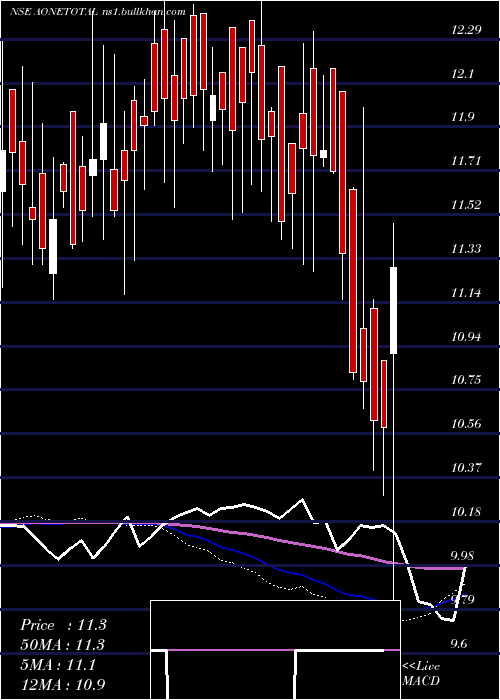Click the 10.75 price axis label
This screenshot has width=500, height=700.
click(x=466, y=380)
